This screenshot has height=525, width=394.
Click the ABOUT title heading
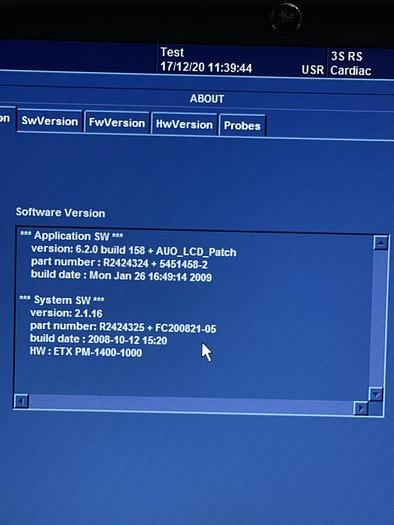click(x=207, y=99)
